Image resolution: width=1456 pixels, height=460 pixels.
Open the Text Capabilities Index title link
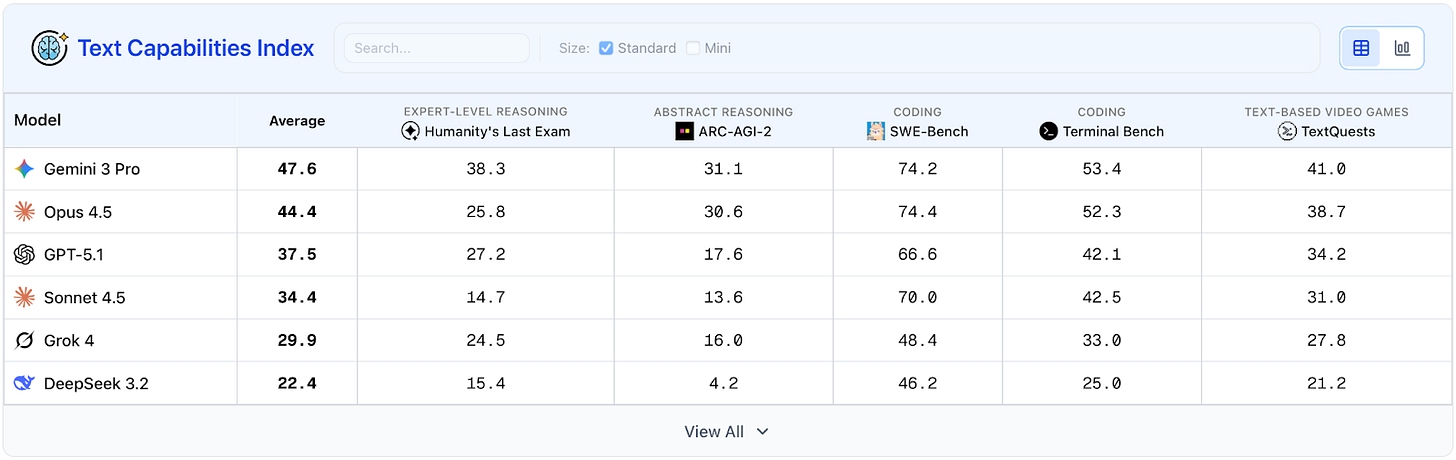tap(196, 48)
